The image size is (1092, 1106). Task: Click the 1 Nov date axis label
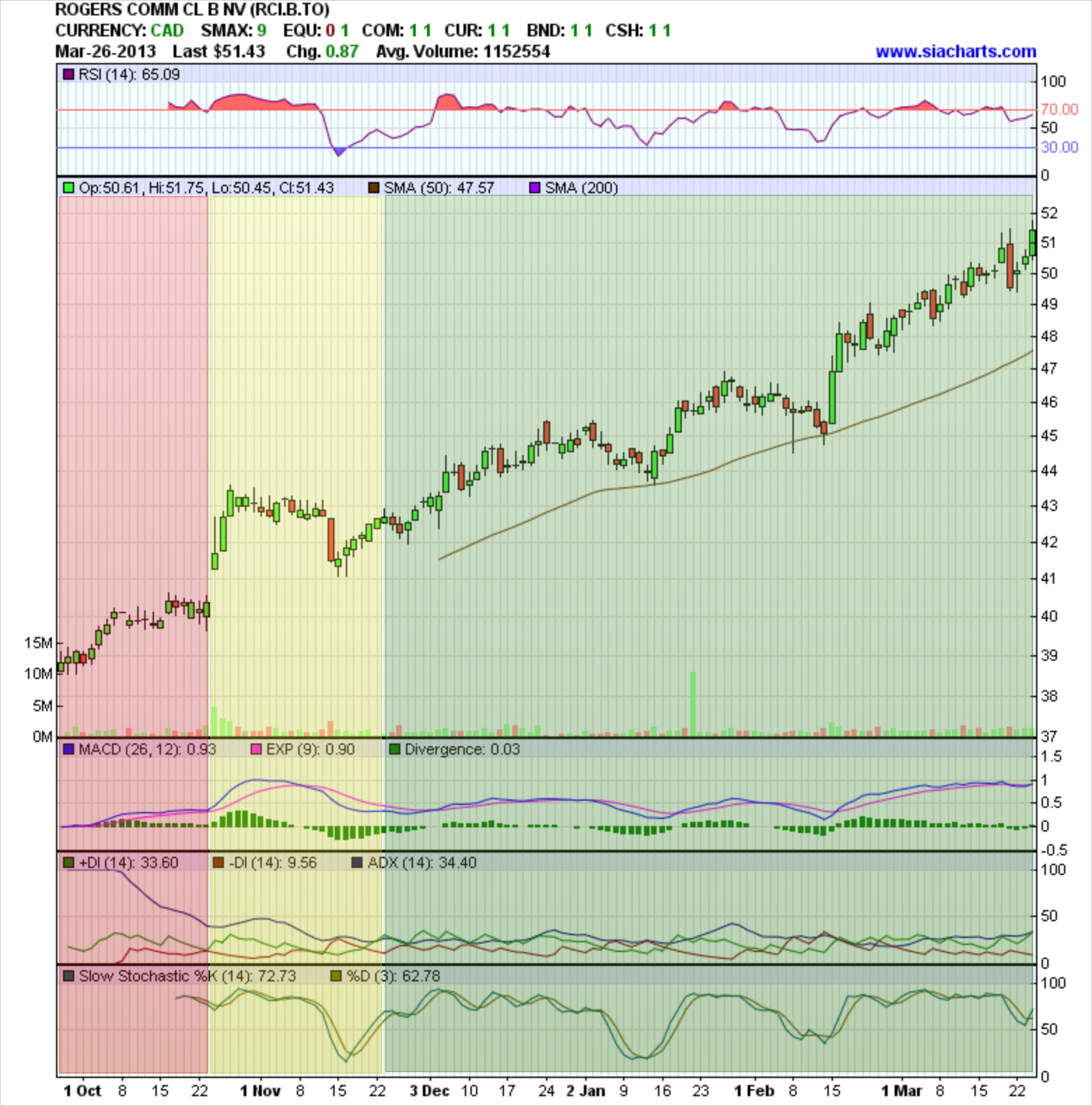[260, 1091]
